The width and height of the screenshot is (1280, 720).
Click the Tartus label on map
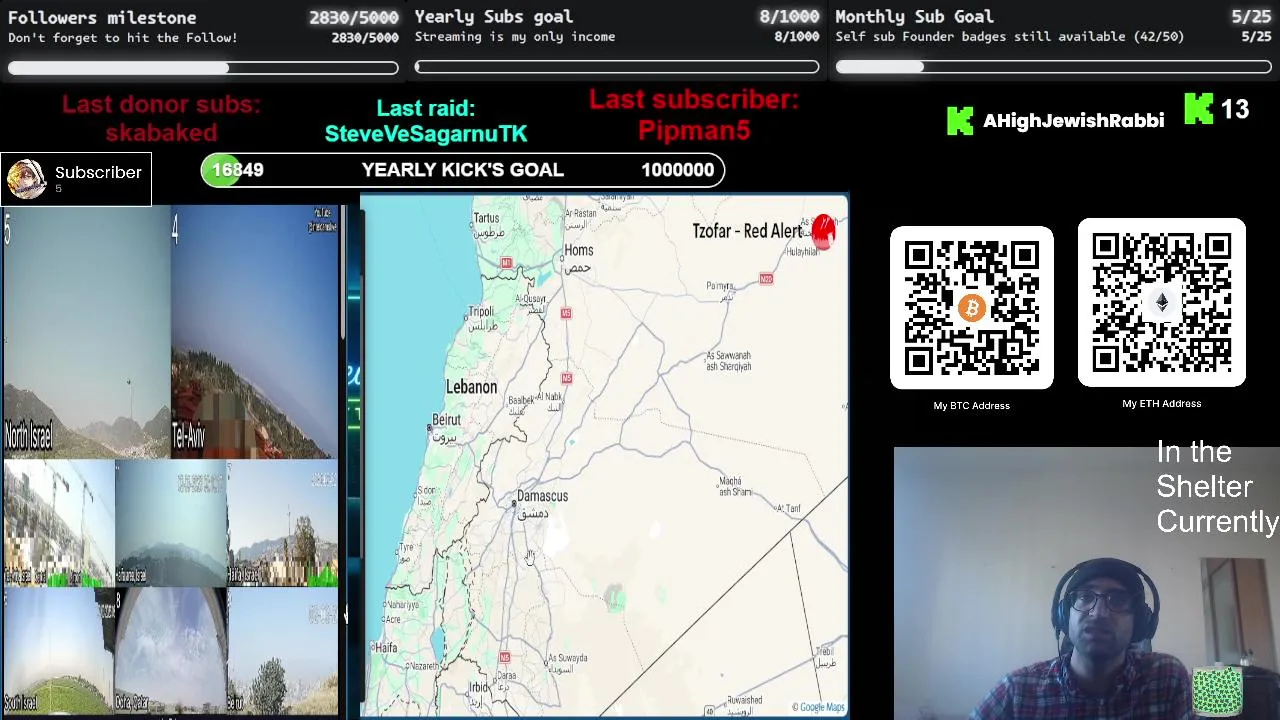(486, 218)
